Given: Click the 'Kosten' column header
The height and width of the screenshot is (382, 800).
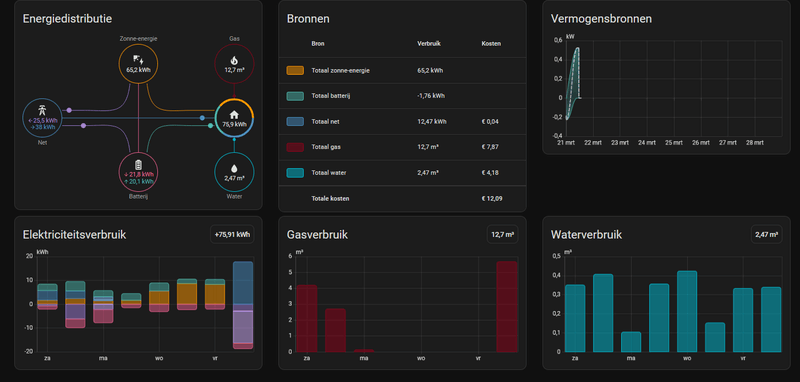Looking at the screenshot, I should (x=491, y=44).
